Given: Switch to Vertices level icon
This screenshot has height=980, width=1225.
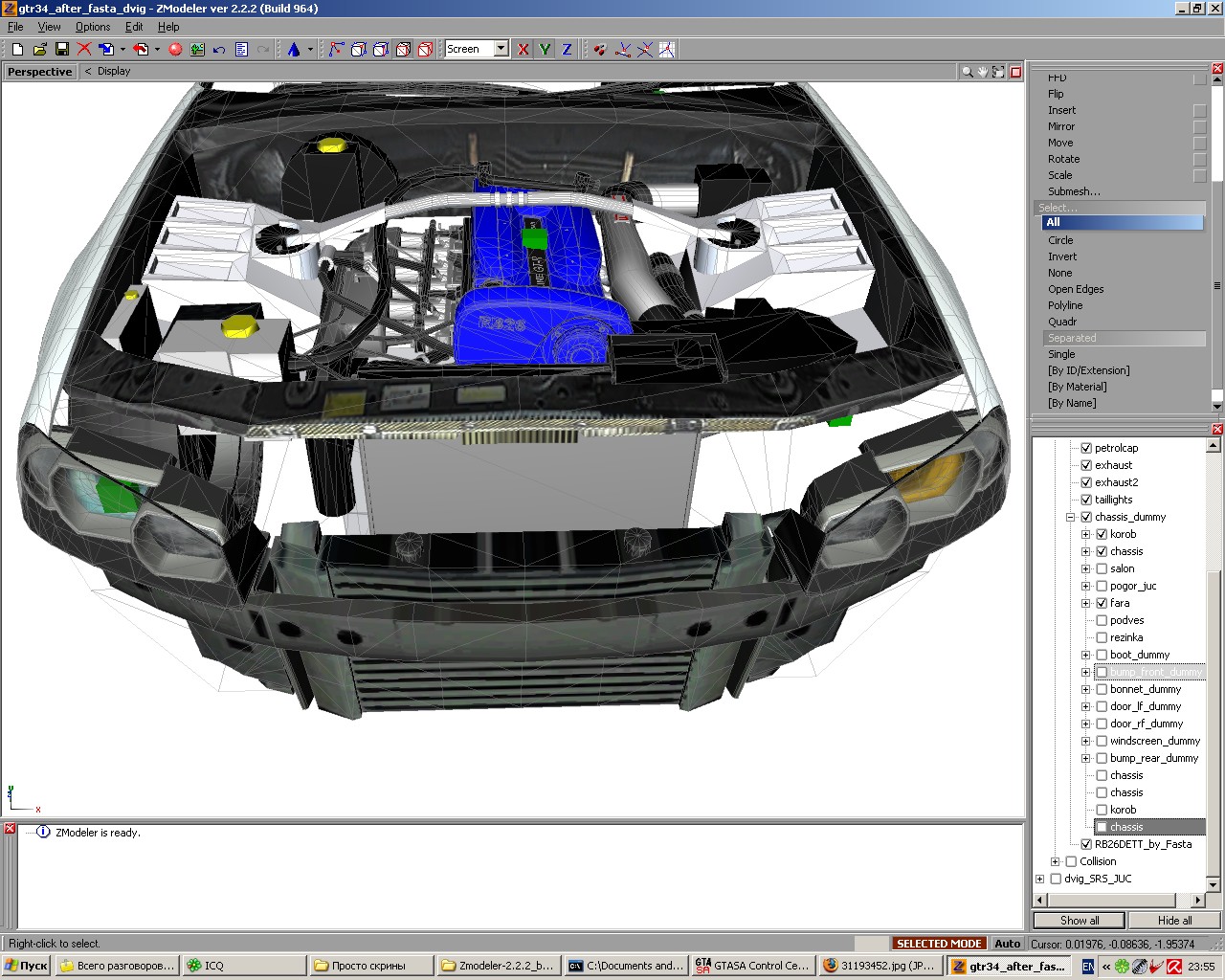Looking at the screenshot, I should [x=336, y=49].
